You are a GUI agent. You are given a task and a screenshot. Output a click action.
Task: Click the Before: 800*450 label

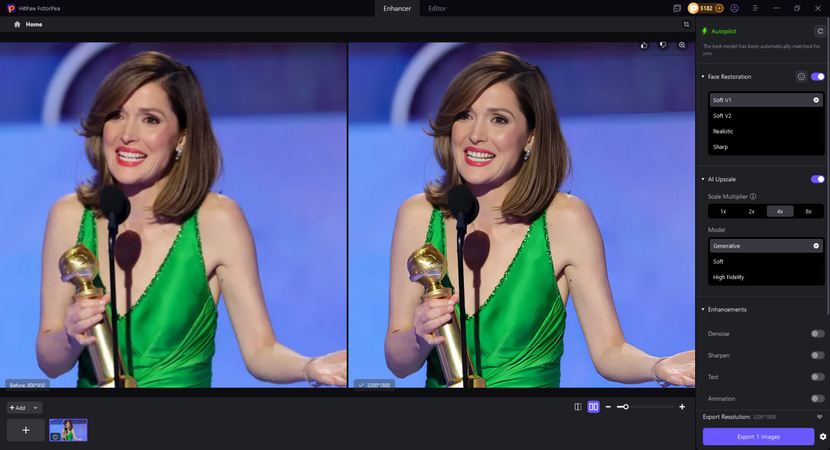(x=28, y=385)
